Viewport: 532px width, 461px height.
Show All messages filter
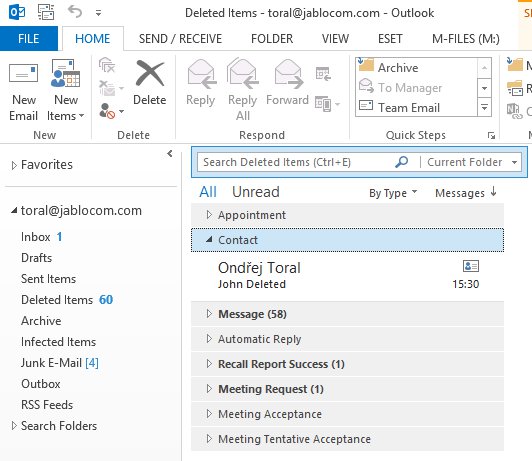(x=208, y=192)
